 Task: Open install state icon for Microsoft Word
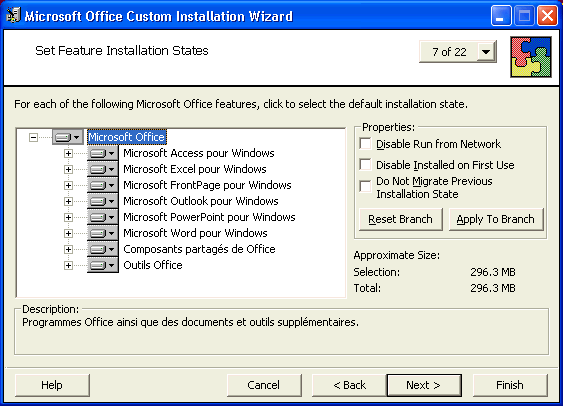pyautogui.click(x=102, y=233)
